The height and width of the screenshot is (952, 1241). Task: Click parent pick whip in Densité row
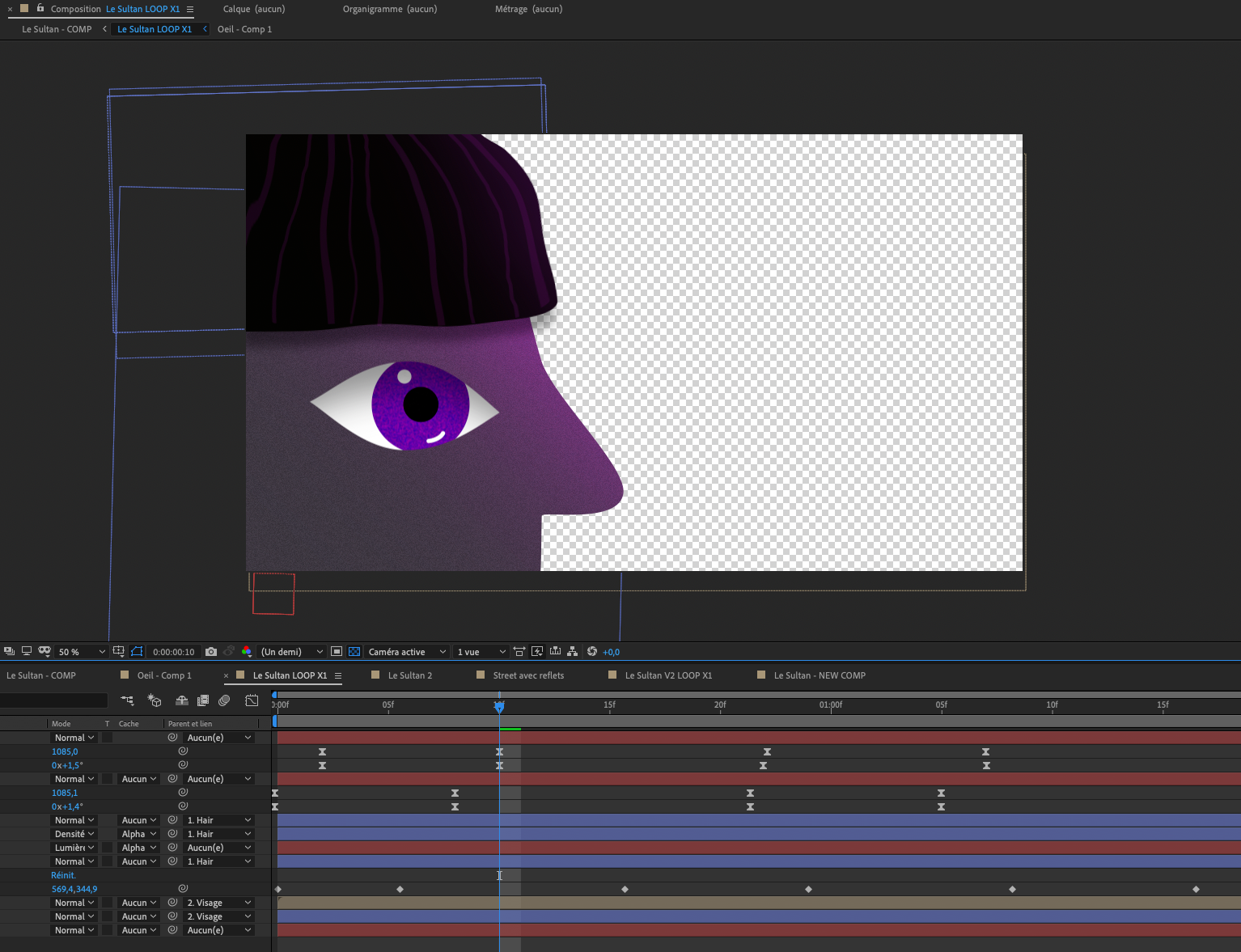(x=172, y=834)
